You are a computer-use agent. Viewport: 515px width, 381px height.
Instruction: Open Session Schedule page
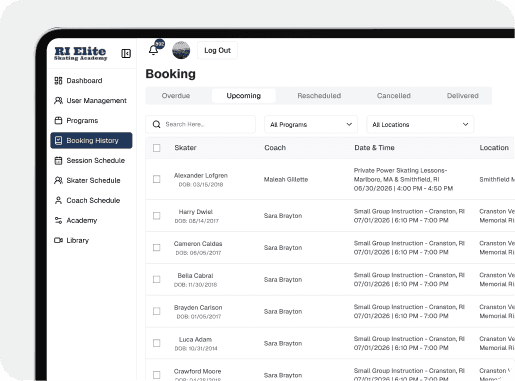pyautogui.click(x=91, y=161)
